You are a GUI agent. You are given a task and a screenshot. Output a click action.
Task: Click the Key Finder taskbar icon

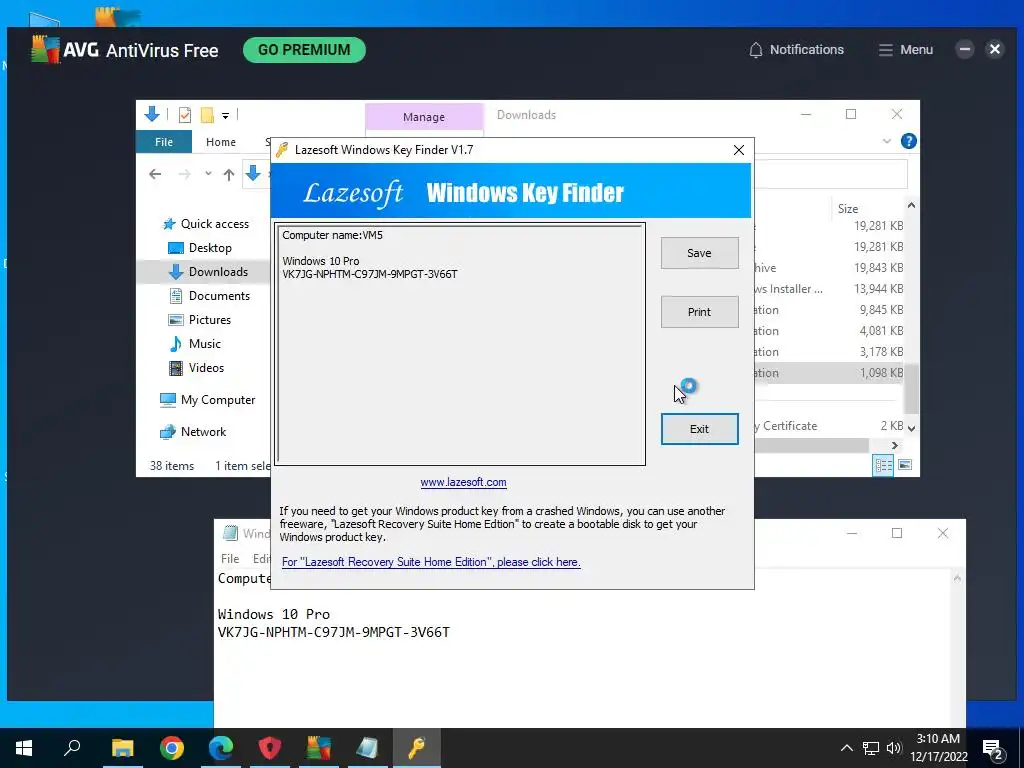point(417,748)
